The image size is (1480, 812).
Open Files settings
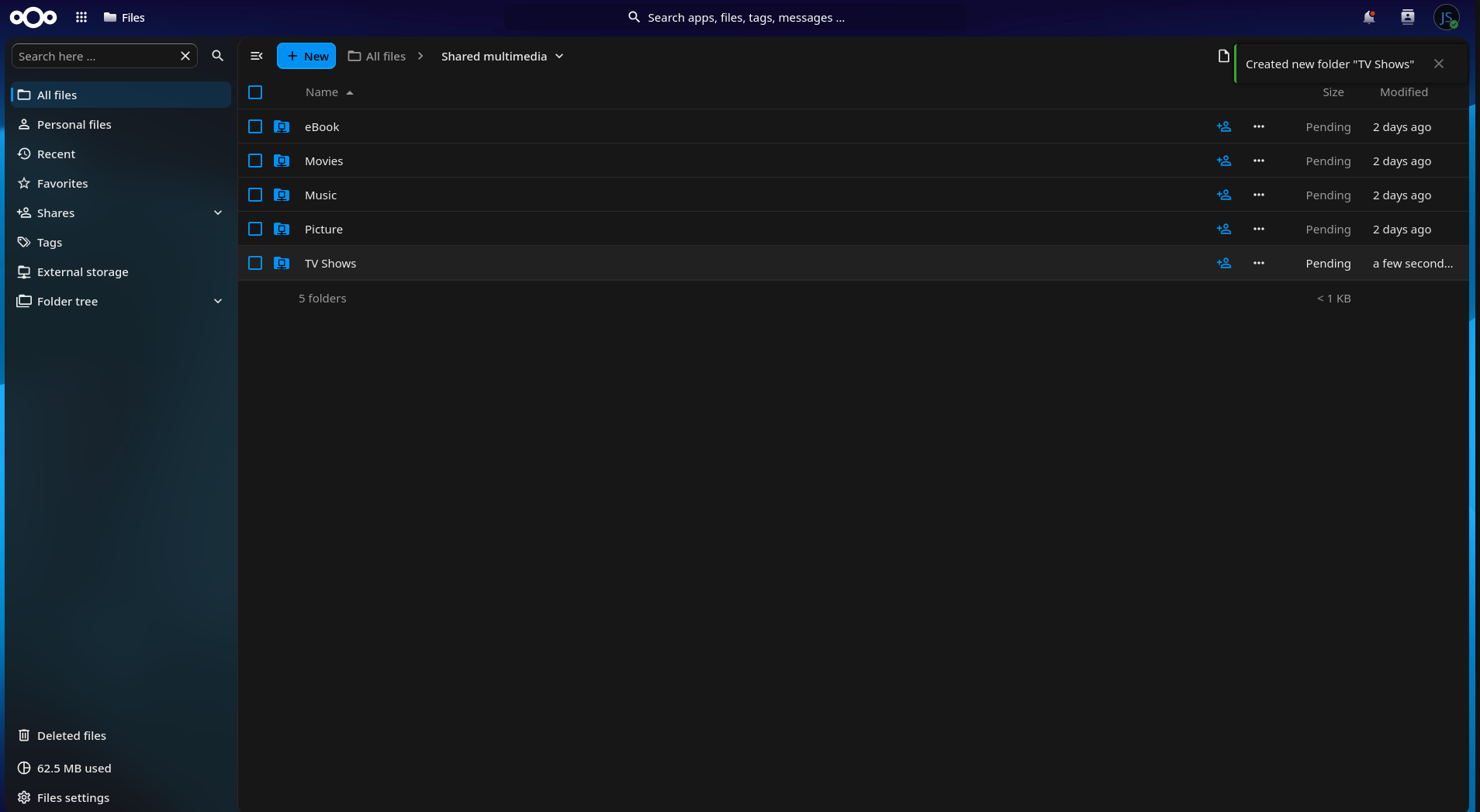click(121, 797)
